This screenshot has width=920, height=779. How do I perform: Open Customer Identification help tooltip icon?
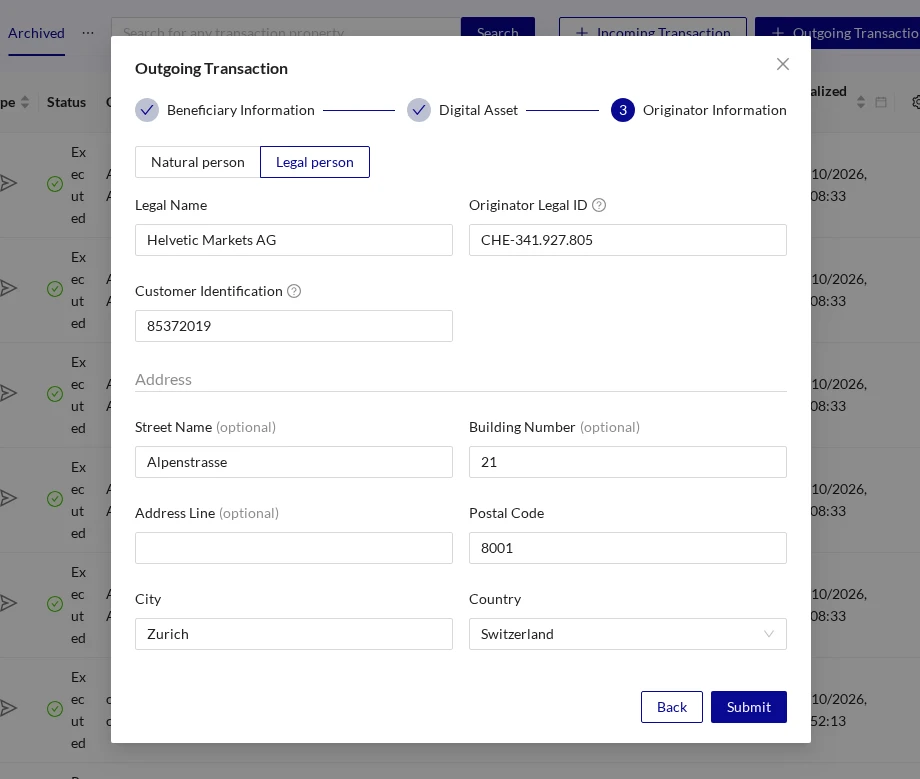[x=294, y=291]
